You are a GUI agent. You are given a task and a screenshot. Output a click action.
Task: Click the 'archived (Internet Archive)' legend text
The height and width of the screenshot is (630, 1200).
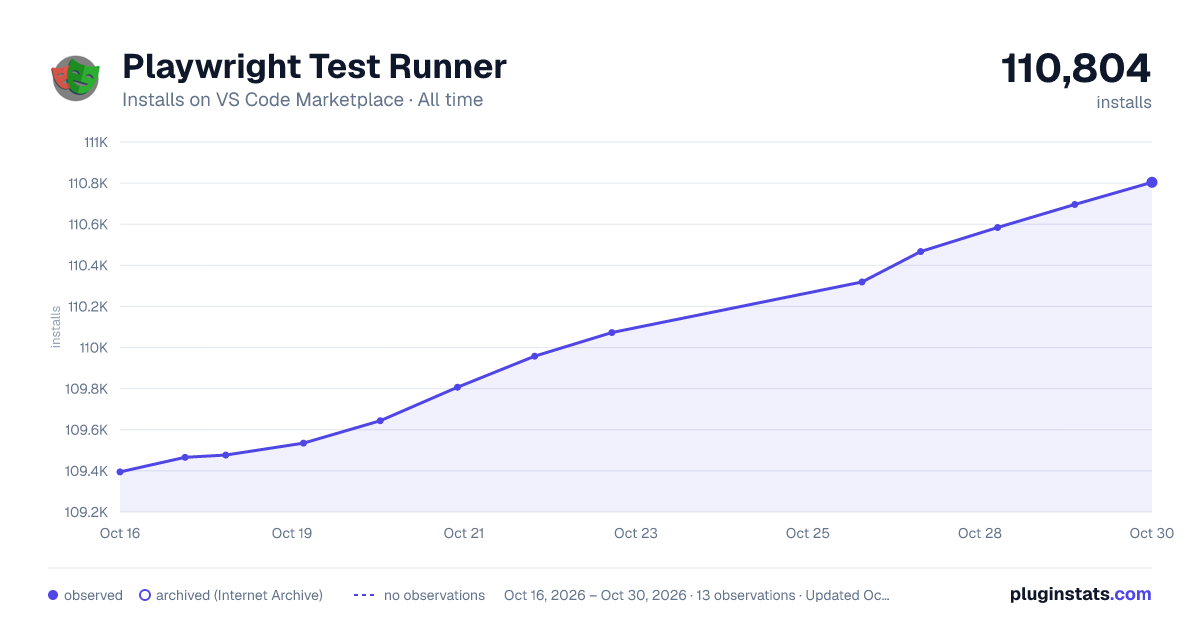(x=239, y=595)
